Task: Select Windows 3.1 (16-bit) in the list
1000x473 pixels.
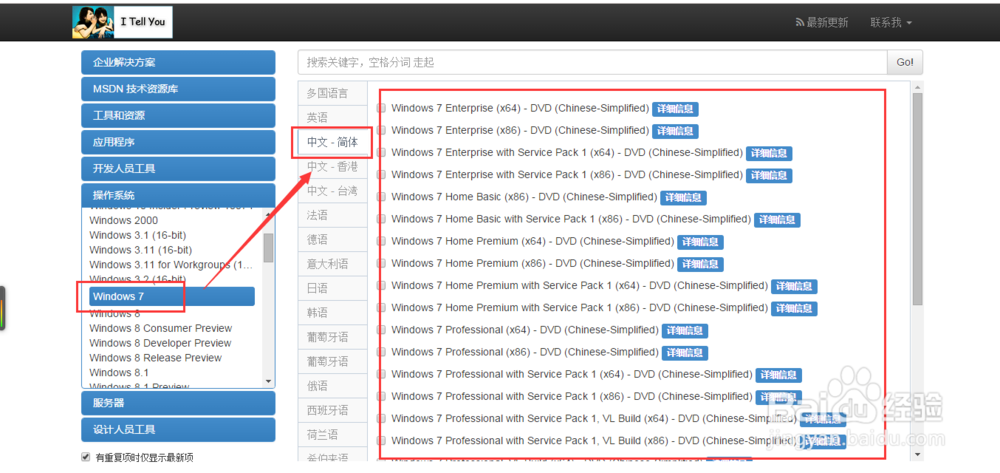Action: (138, 235)
